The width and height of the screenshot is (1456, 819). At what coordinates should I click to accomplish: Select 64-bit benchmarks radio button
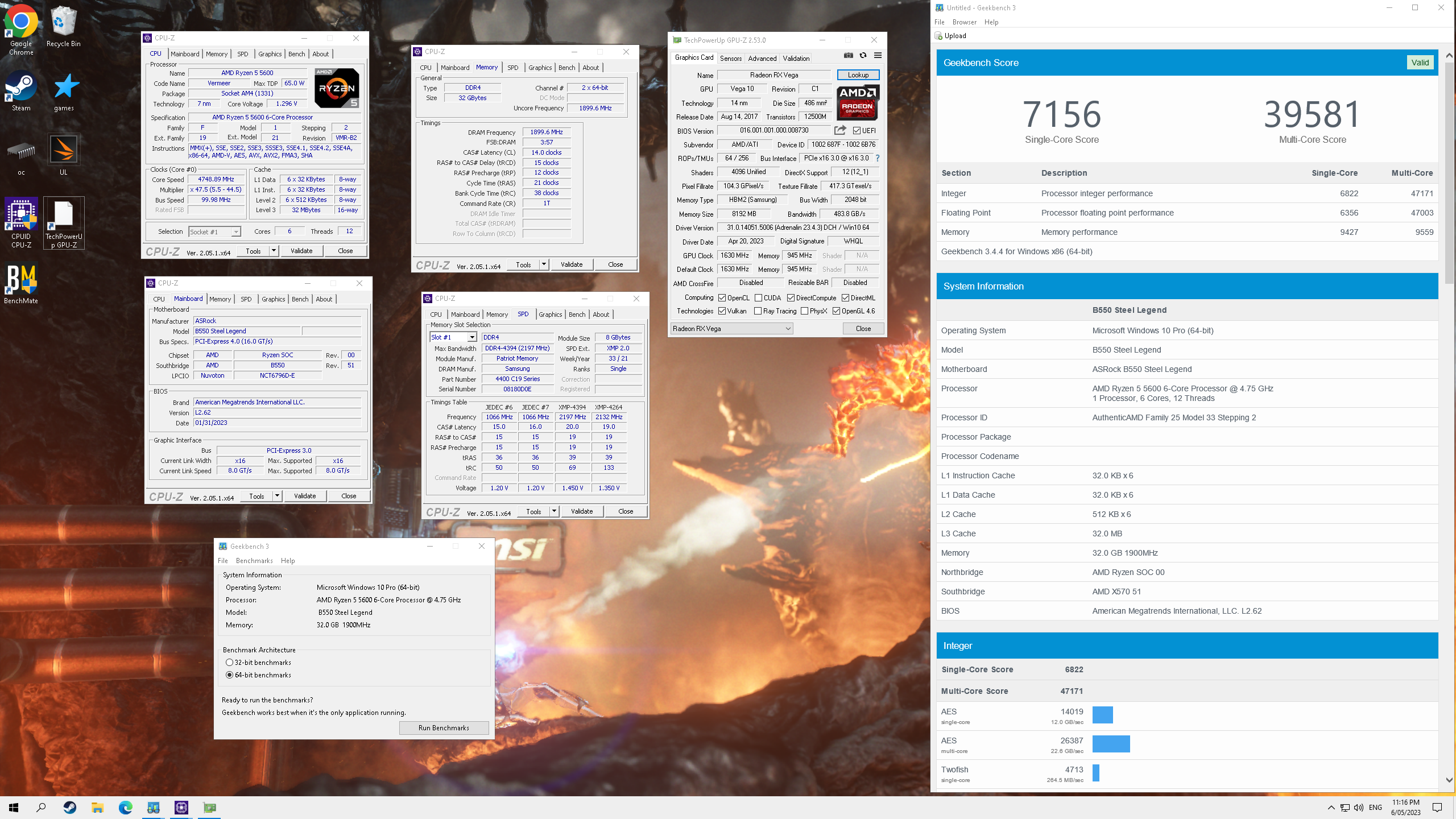pos(229,675)
